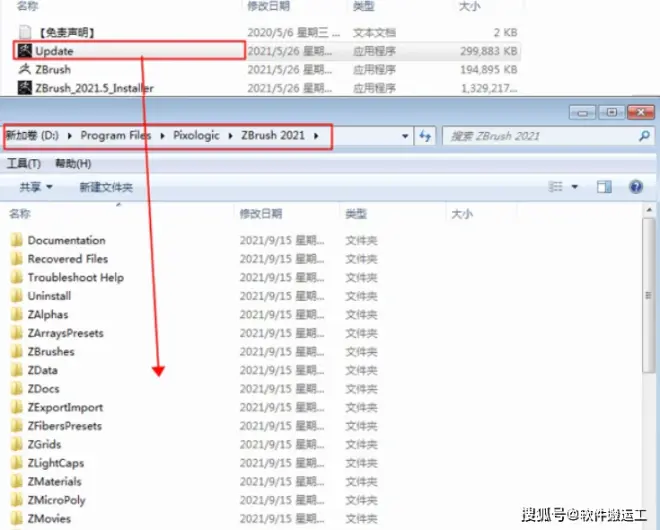Screen dimensions: 660x530
Task: Select the ZFibersPresets folder icon
Action: point(17,426)
